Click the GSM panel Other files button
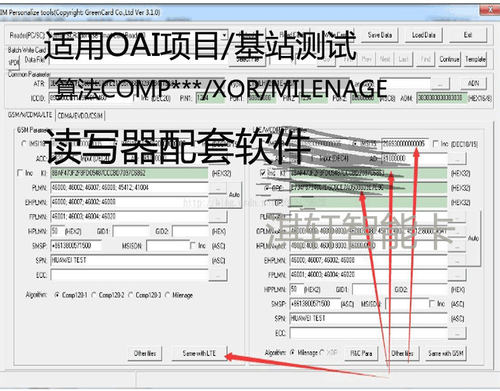The width and height of the screenshot is (500, 391). pos(145,354)
